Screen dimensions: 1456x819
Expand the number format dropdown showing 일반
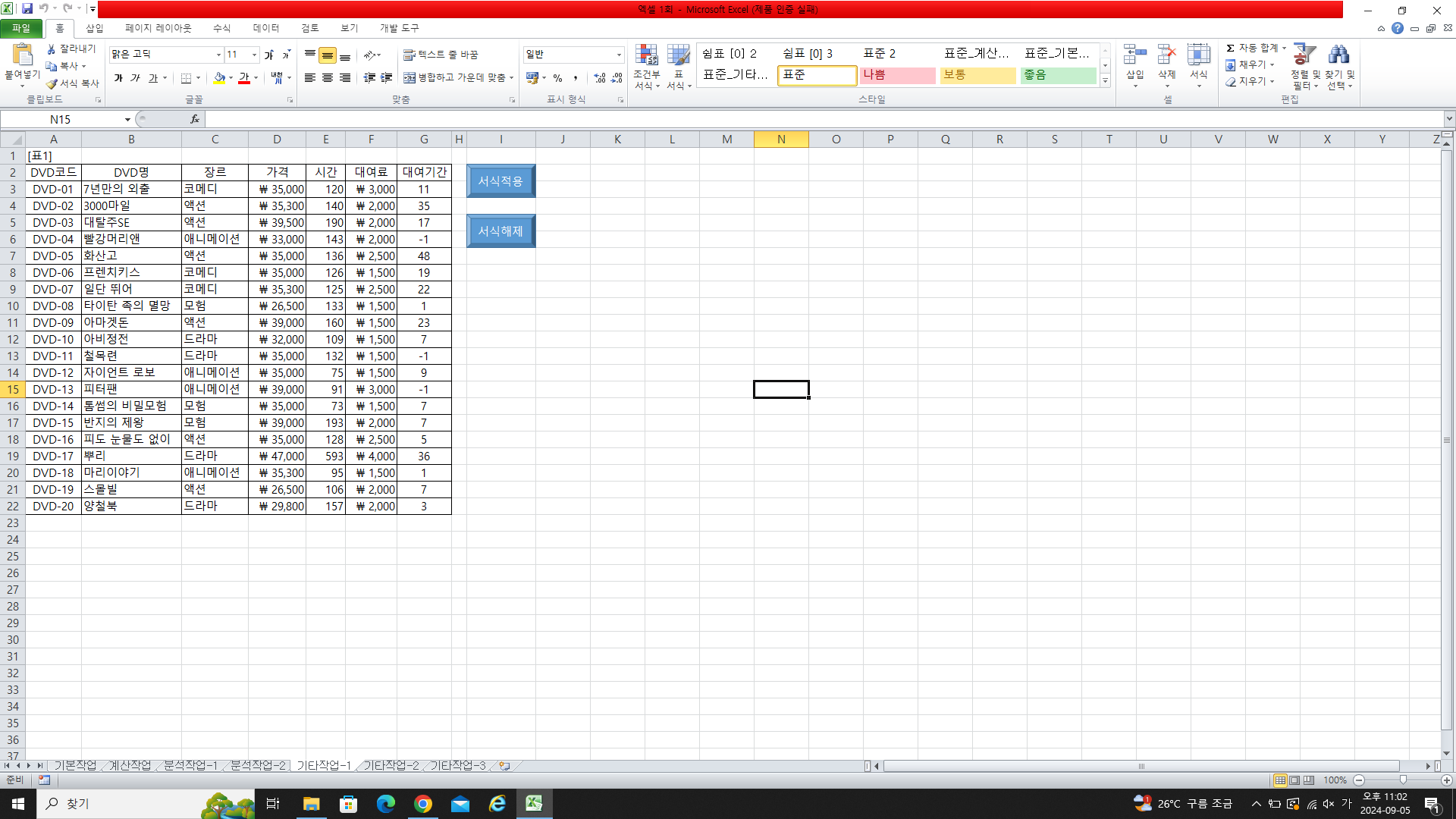[x=619, y=55]
